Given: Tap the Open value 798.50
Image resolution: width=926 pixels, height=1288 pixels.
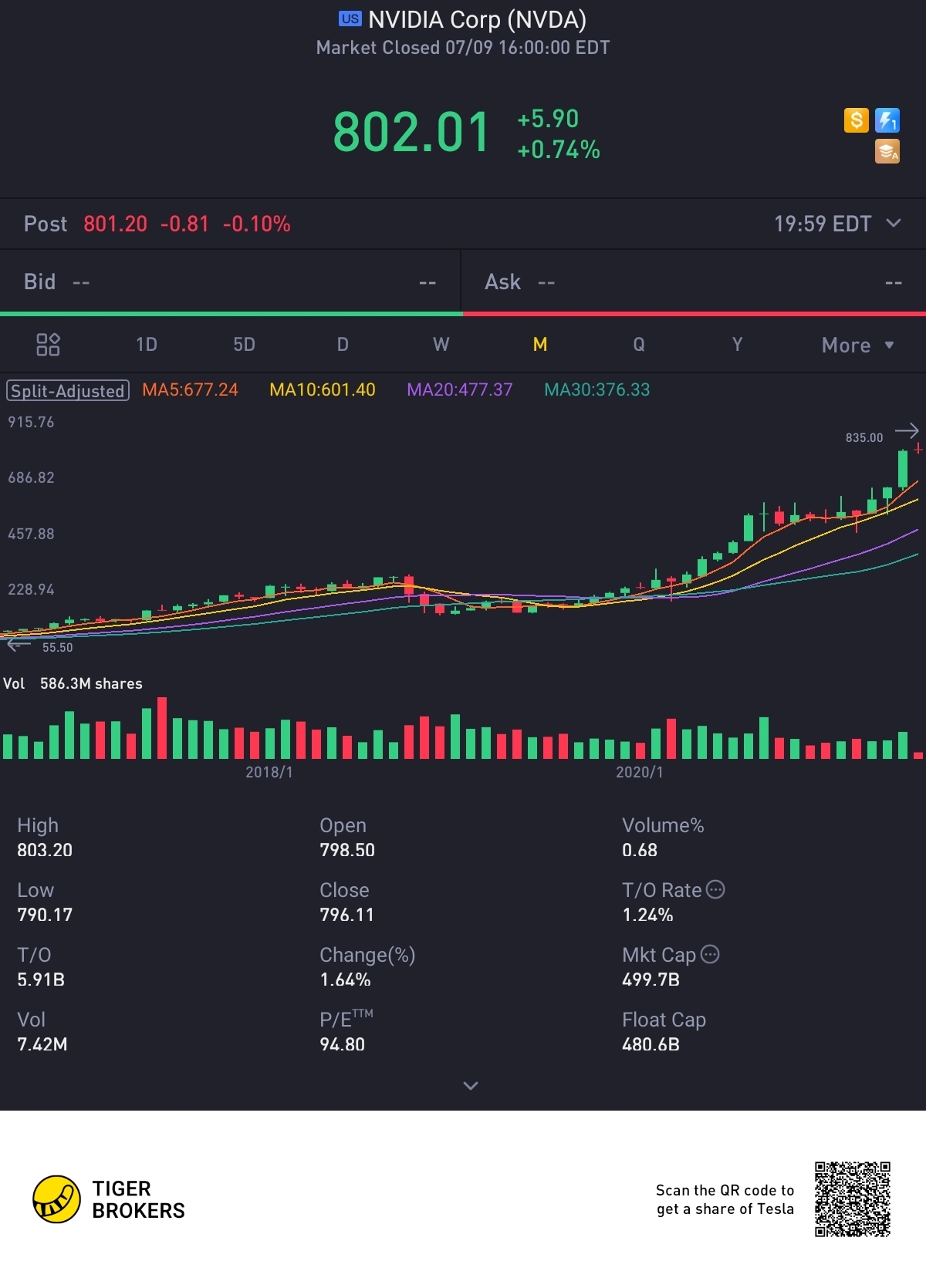Looking at the screenshot, I should click(x=347, y=850).
